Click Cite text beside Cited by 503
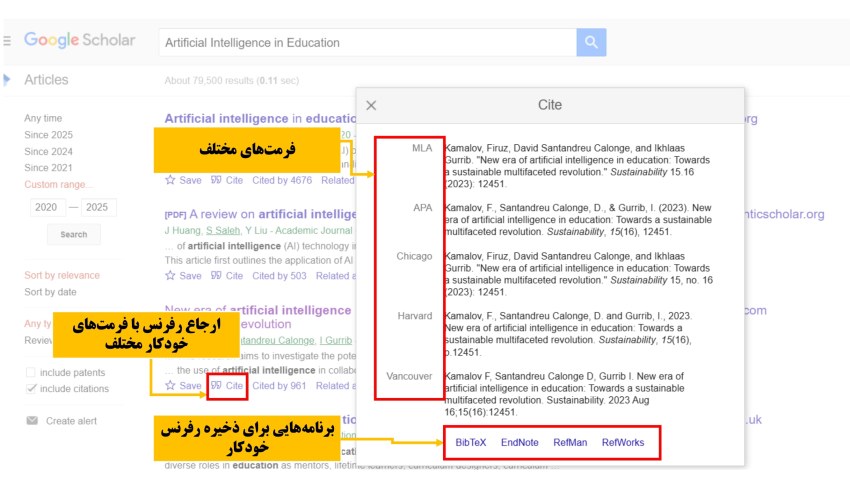This screenshot has width=850, height=478. point(234,276)
